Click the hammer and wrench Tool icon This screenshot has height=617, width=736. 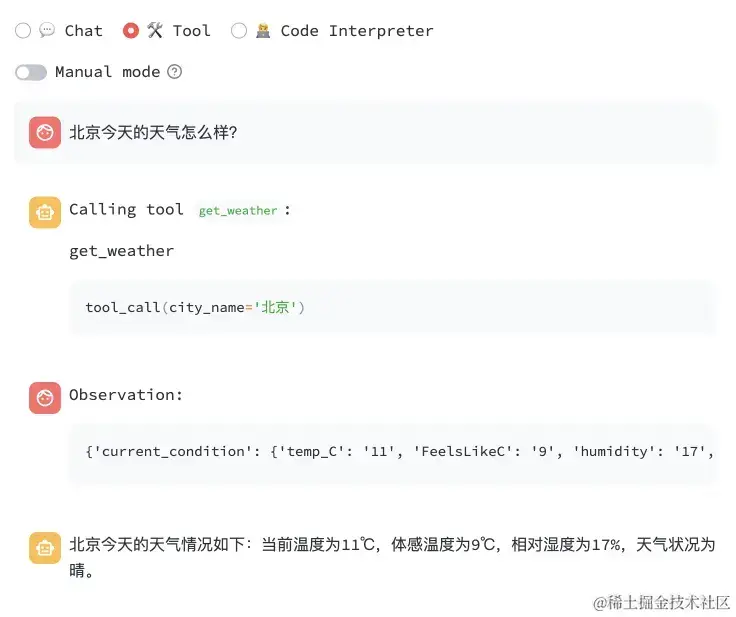pyautogui.click(x=155, y=31)
